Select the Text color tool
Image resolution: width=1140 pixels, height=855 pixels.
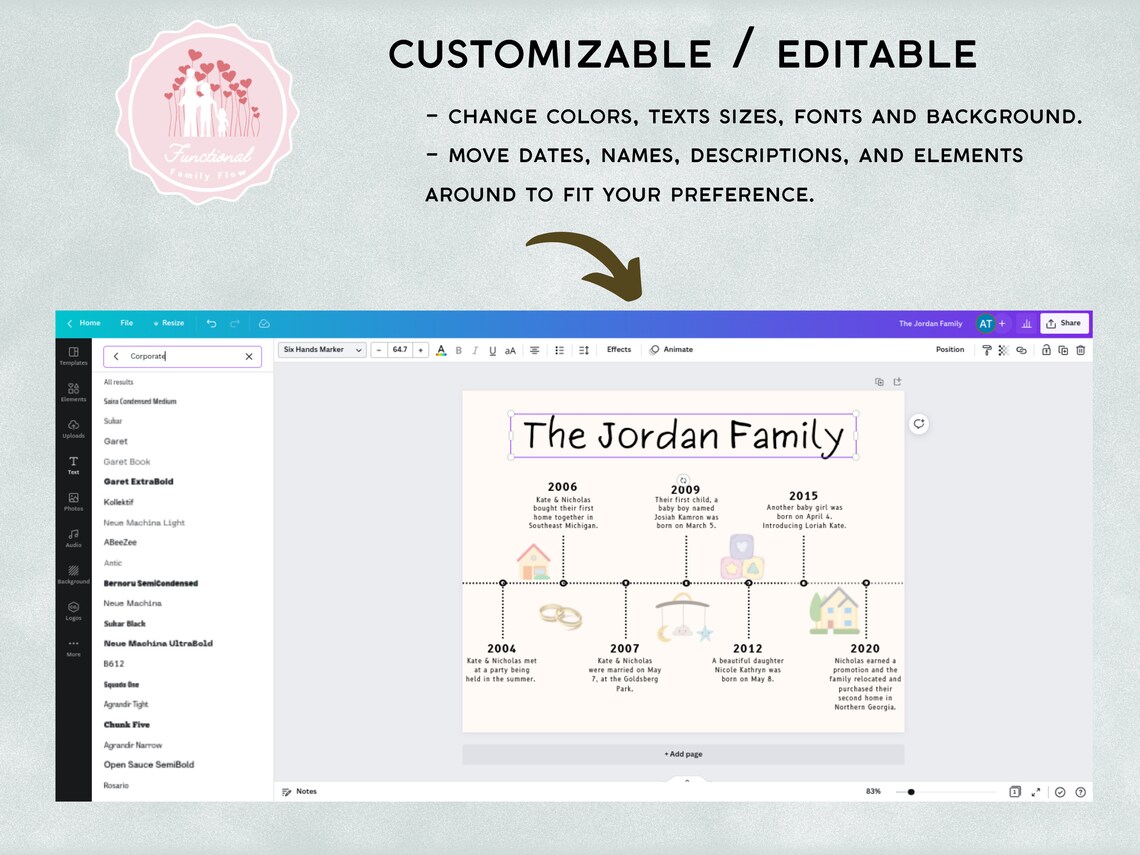coord(441,350)
